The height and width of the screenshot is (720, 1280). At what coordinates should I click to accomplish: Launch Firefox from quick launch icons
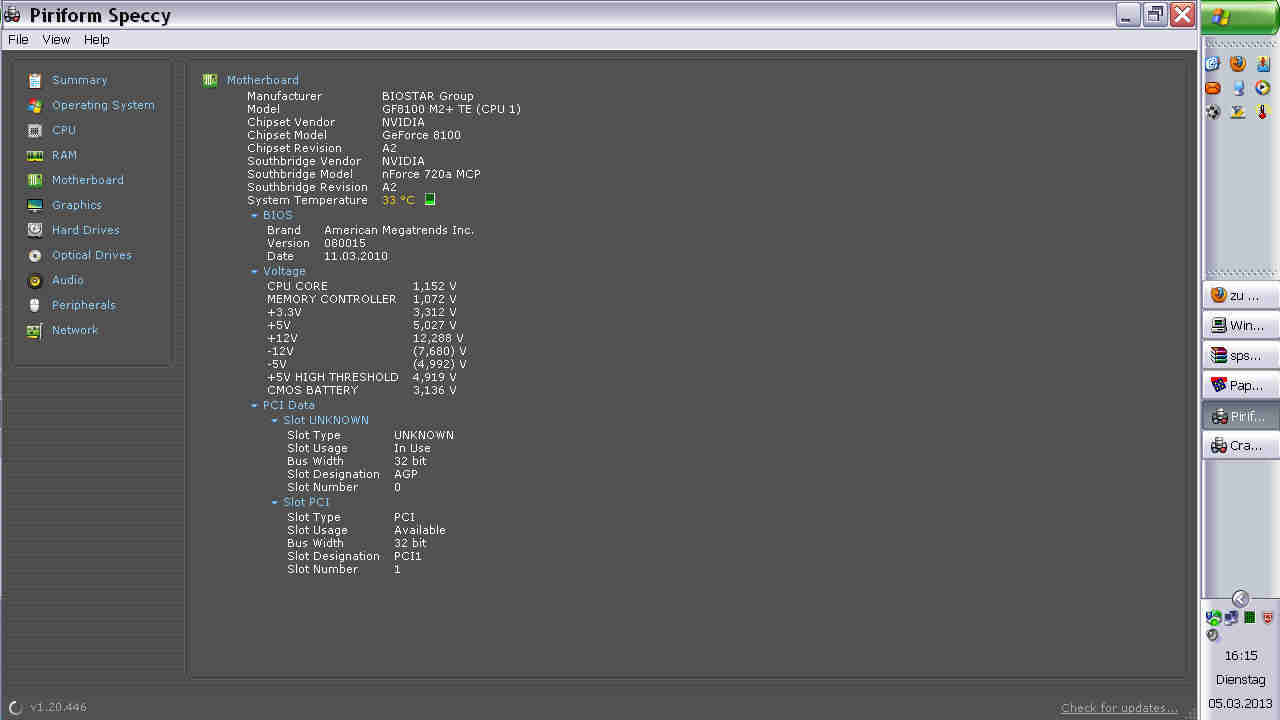click(1238, 63)
